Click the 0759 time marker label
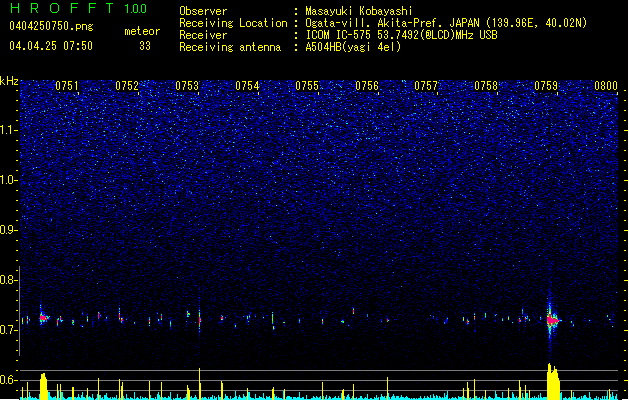 546,86
